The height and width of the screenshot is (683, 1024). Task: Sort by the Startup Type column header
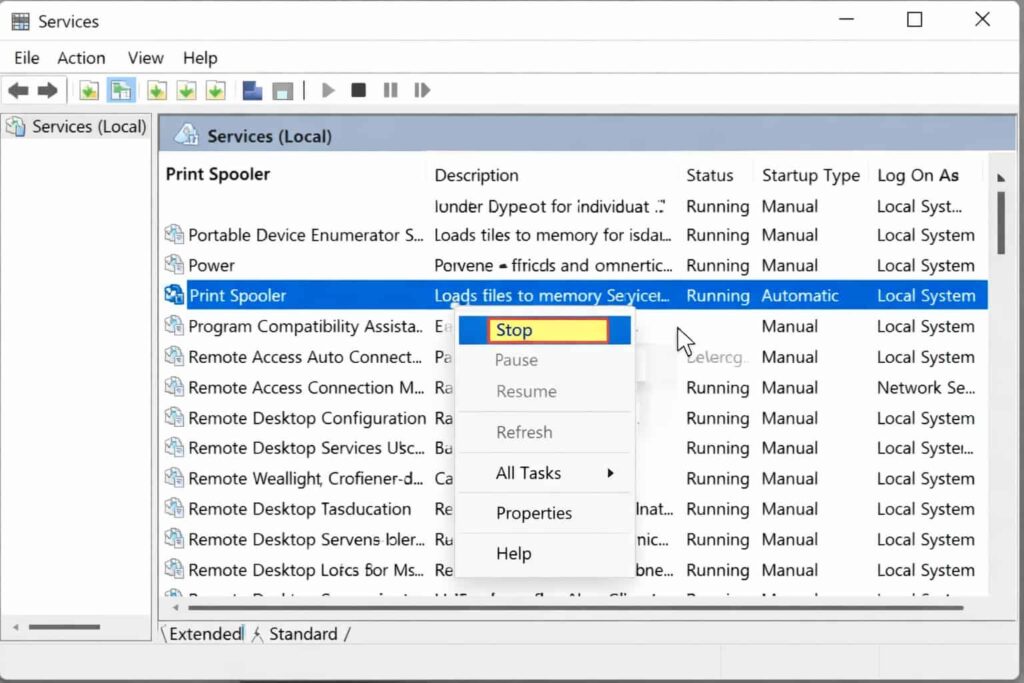(810, 175)
